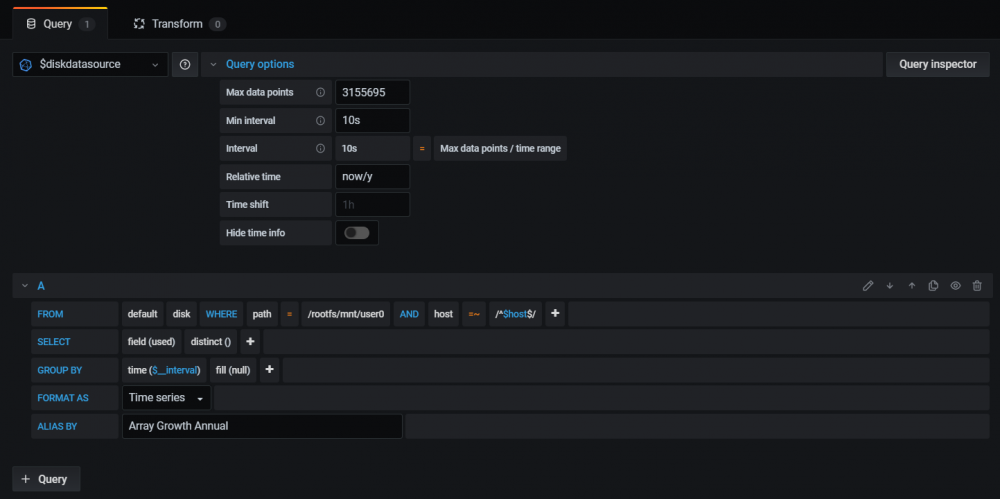Screen dimensions: 1000x499
Task: Duplicate query A
Action: (933, 286)
